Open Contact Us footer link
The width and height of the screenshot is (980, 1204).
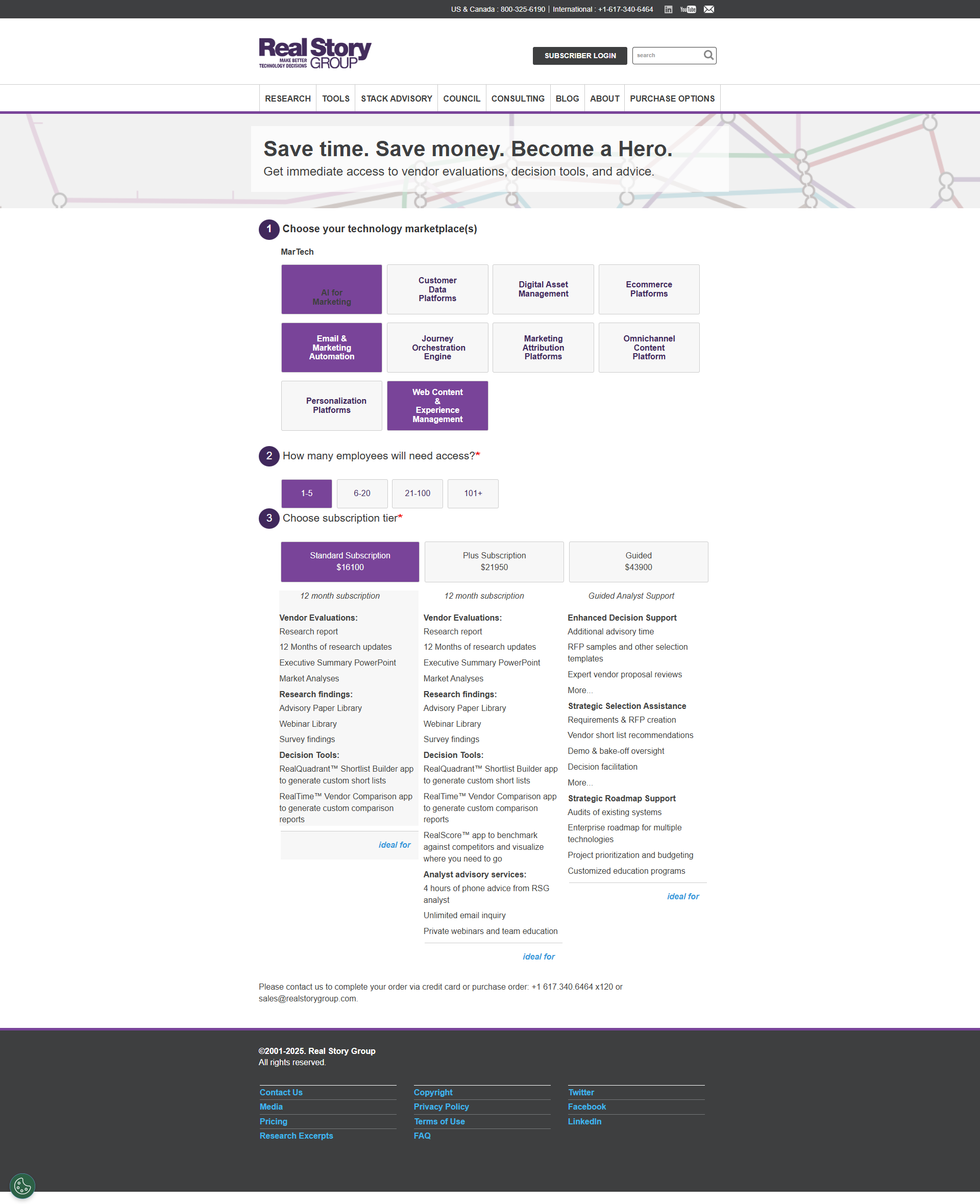[x=281, y=1092]
